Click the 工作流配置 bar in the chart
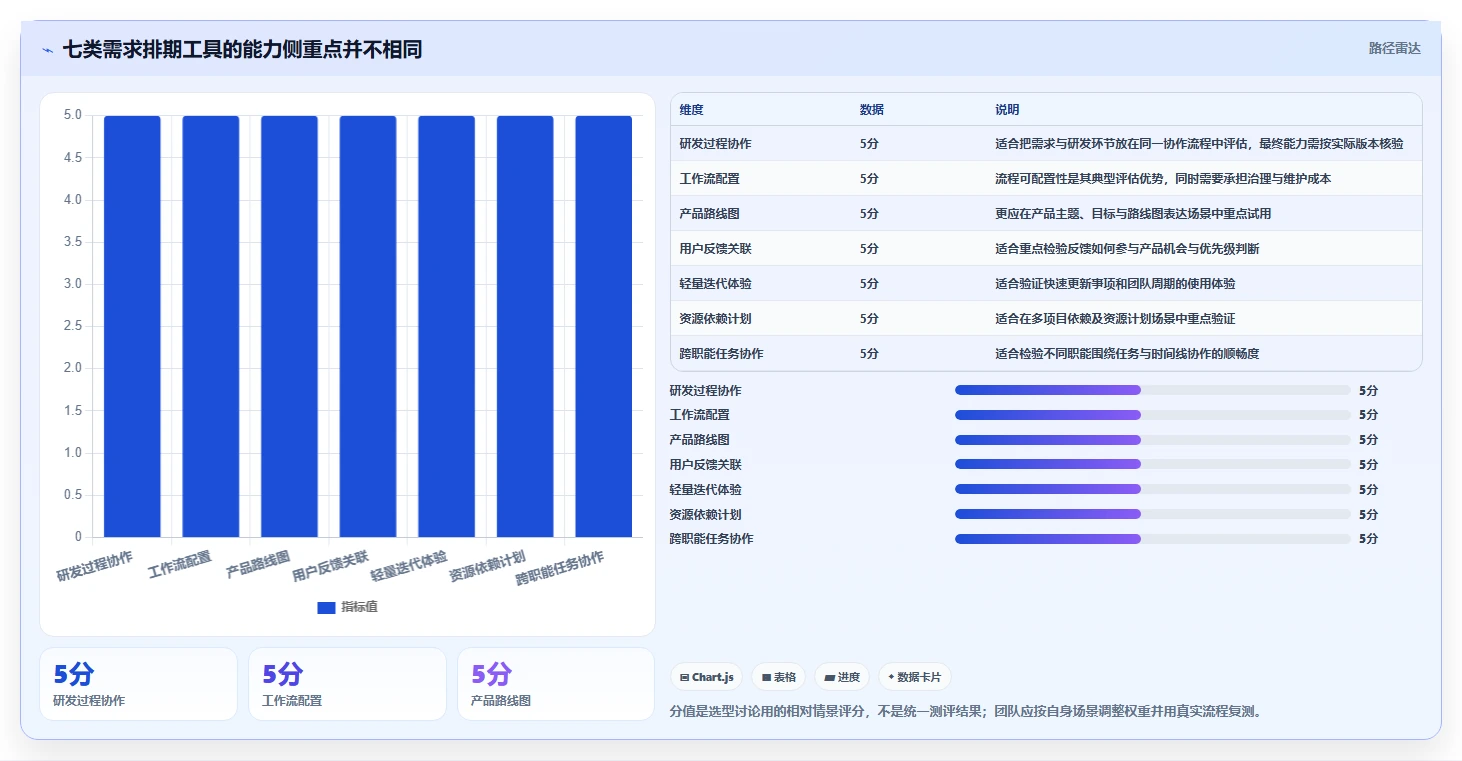1462x761 pixels. click(x=211, y=326)
